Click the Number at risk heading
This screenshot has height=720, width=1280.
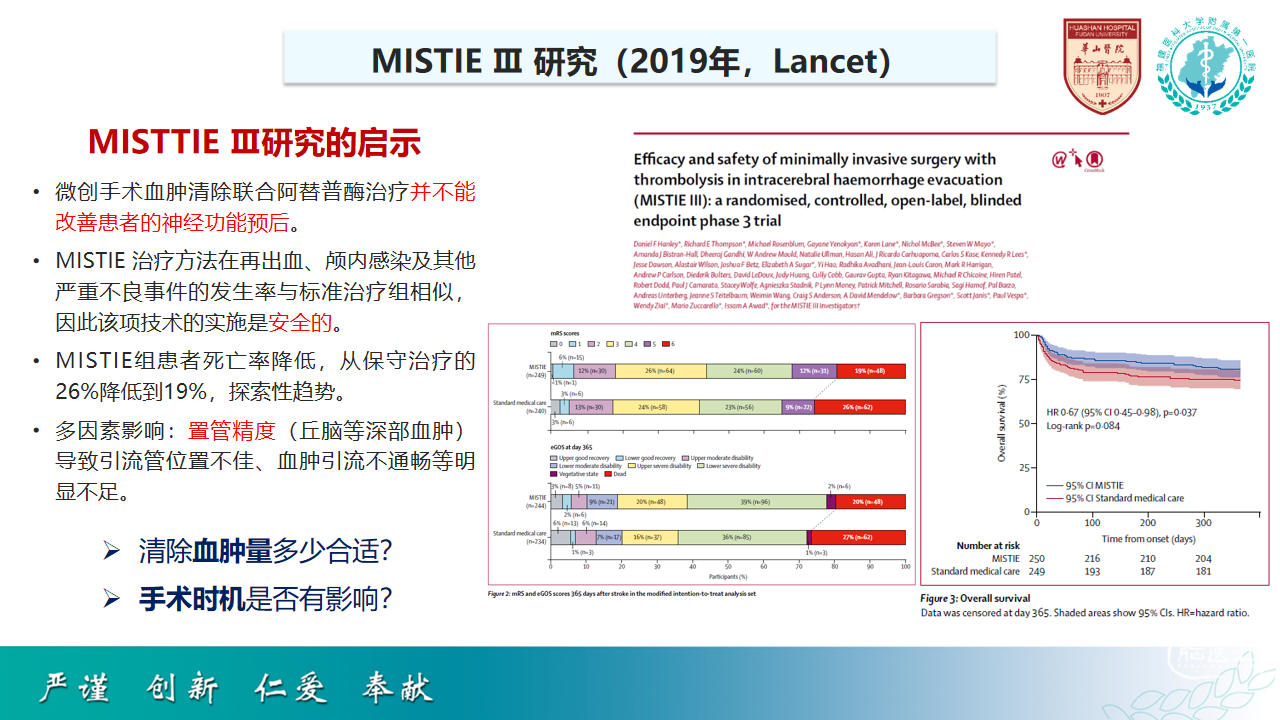coord(988,545)
